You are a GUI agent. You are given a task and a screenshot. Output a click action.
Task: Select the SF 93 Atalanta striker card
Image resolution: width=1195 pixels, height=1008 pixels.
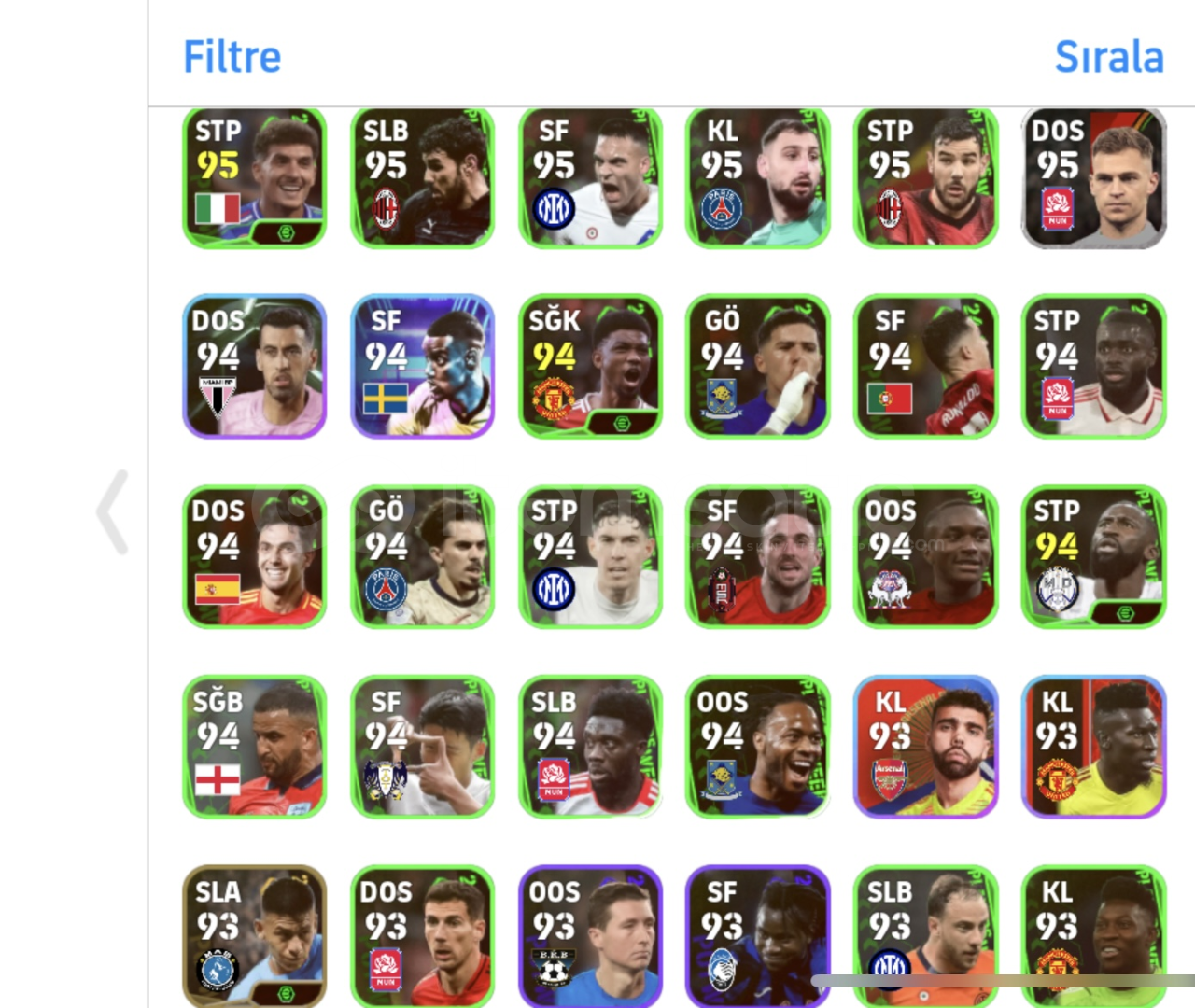pyautogui.click(x=757, y=936)
